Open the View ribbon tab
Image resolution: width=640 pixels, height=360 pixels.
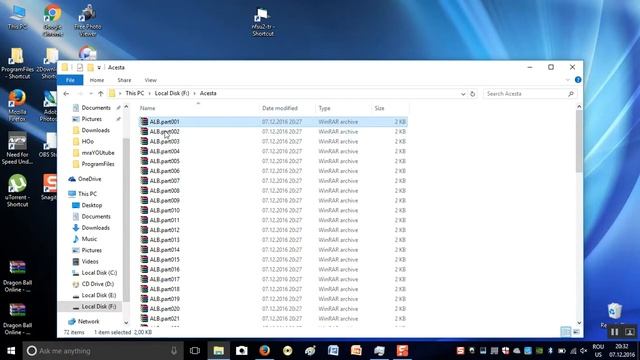150,80
